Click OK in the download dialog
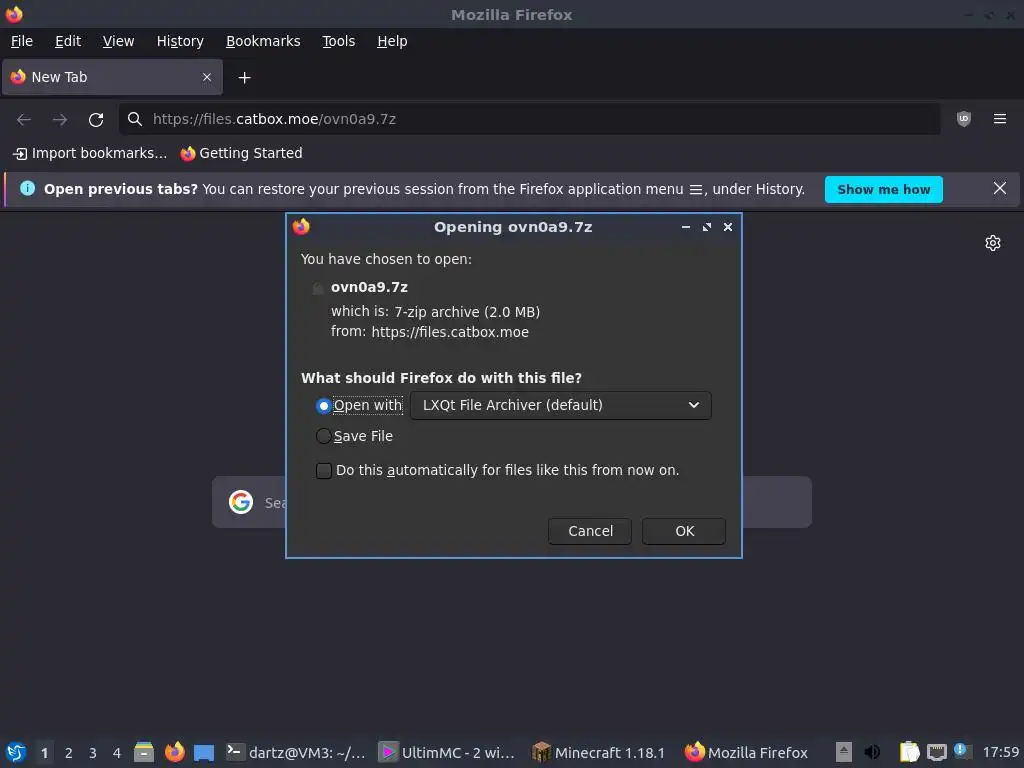The image size is (1024, 768). point(684,532)
